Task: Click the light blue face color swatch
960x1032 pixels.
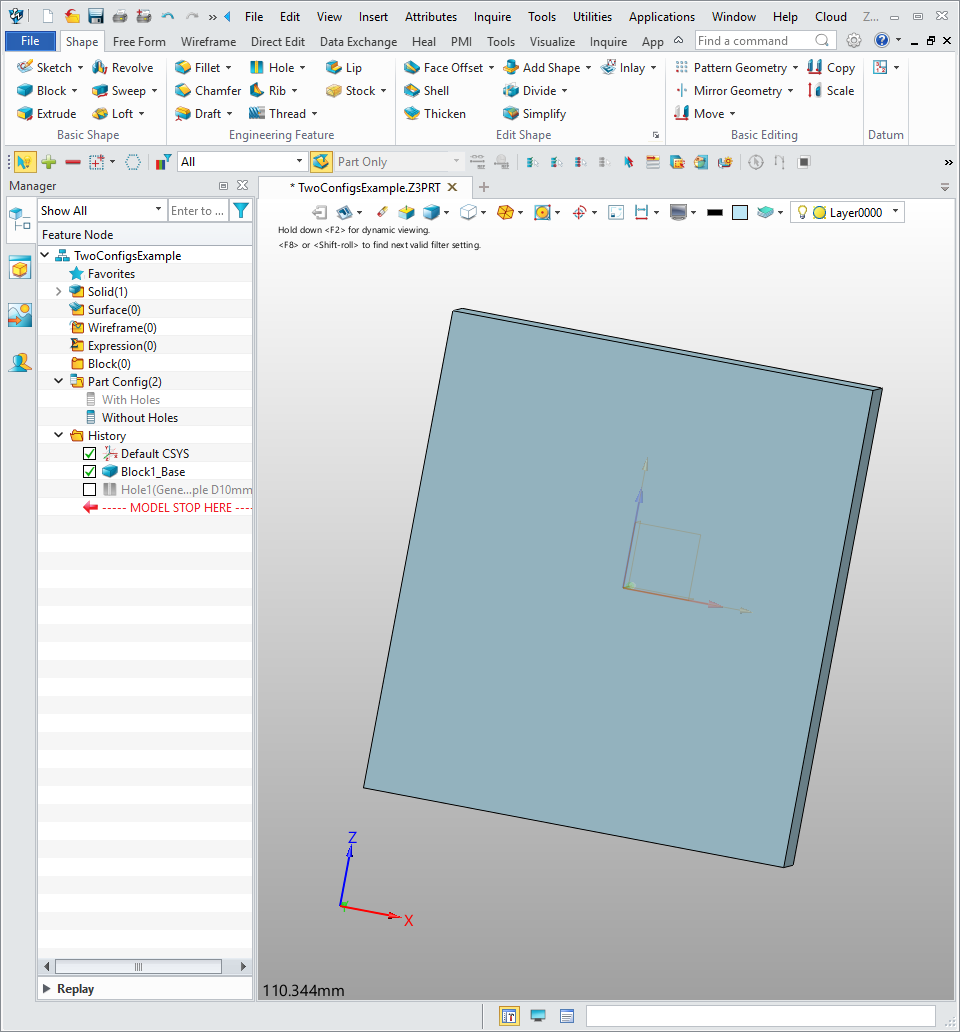Action: click(x=740, y=212)
